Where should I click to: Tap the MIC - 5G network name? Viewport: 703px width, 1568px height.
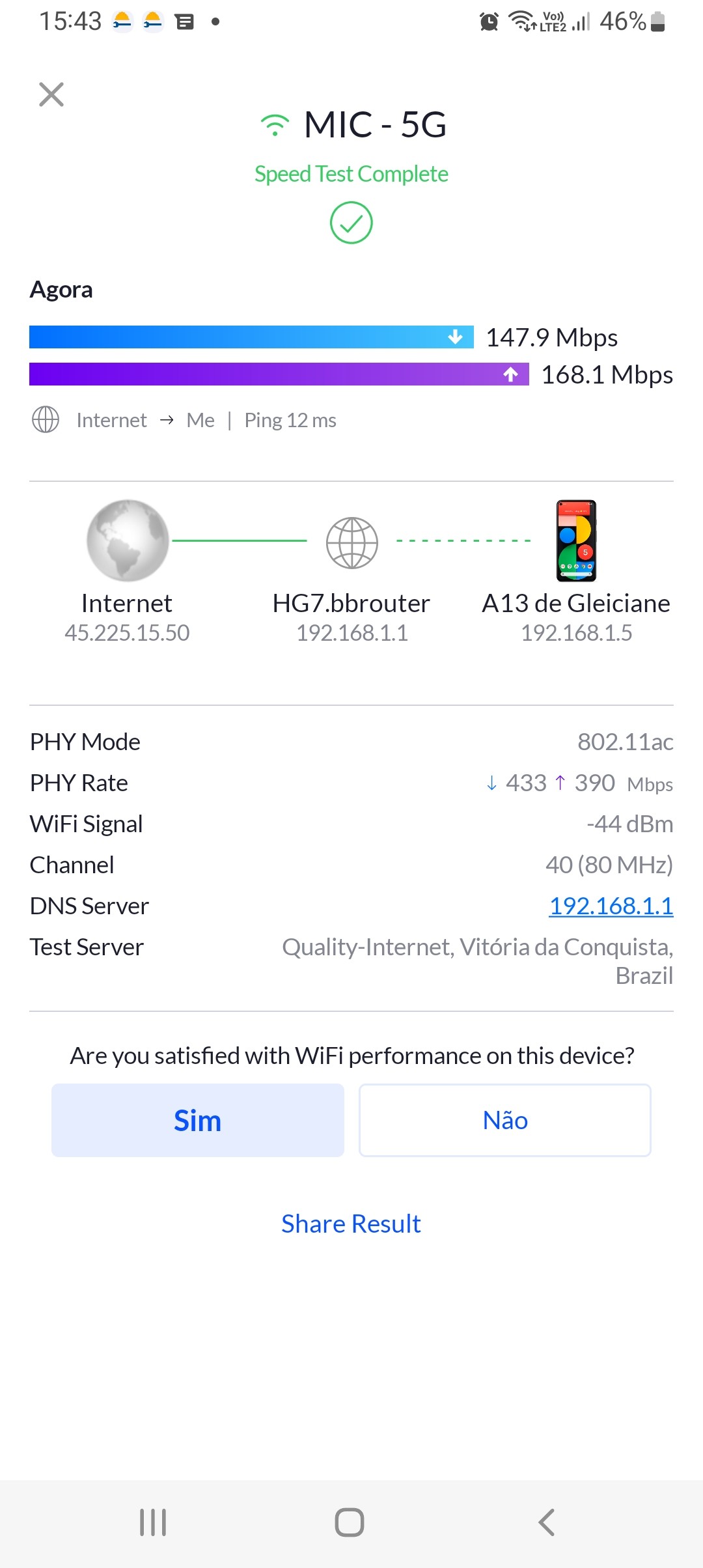pos(376,124)
